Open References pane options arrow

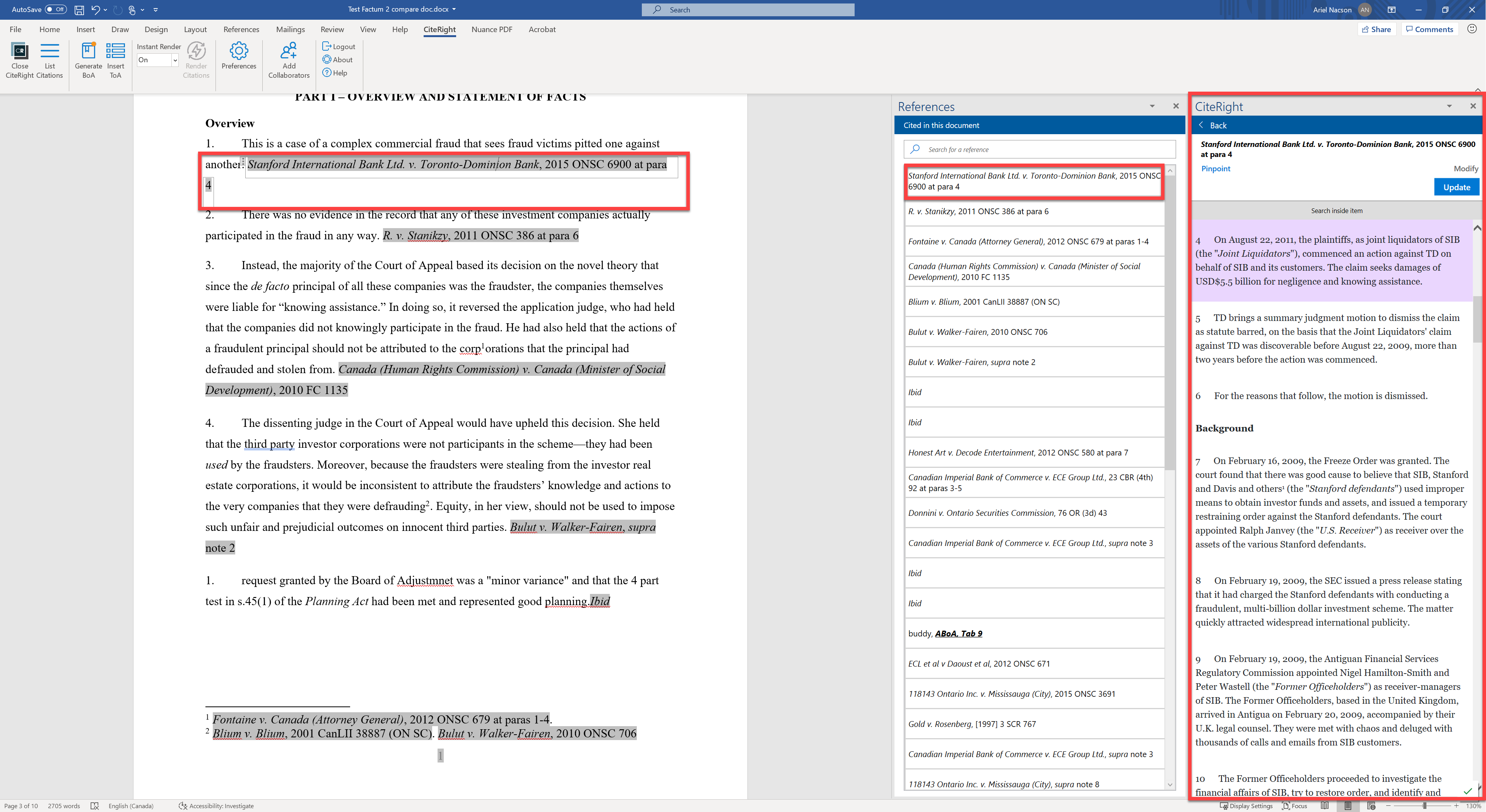tap(1152, 106)
